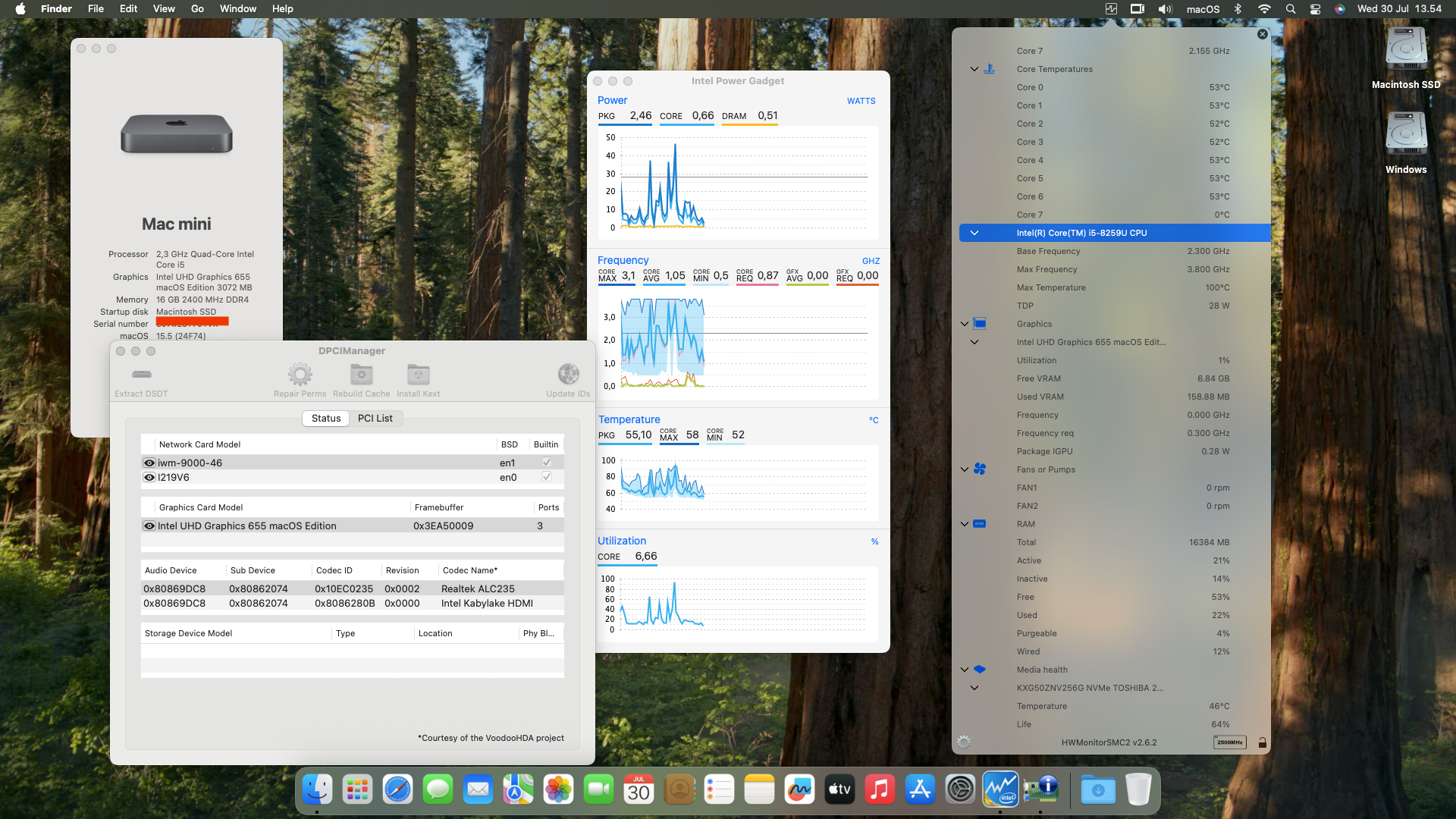Collapse the RAM section in HWMonitorSMC2

(965, 524)
